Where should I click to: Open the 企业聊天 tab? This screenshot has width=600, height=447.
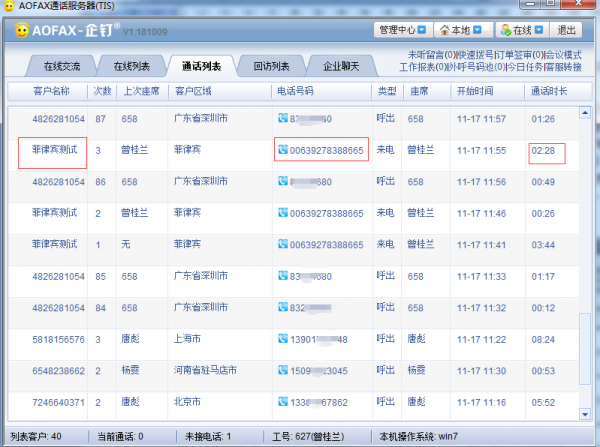(341, 66)
